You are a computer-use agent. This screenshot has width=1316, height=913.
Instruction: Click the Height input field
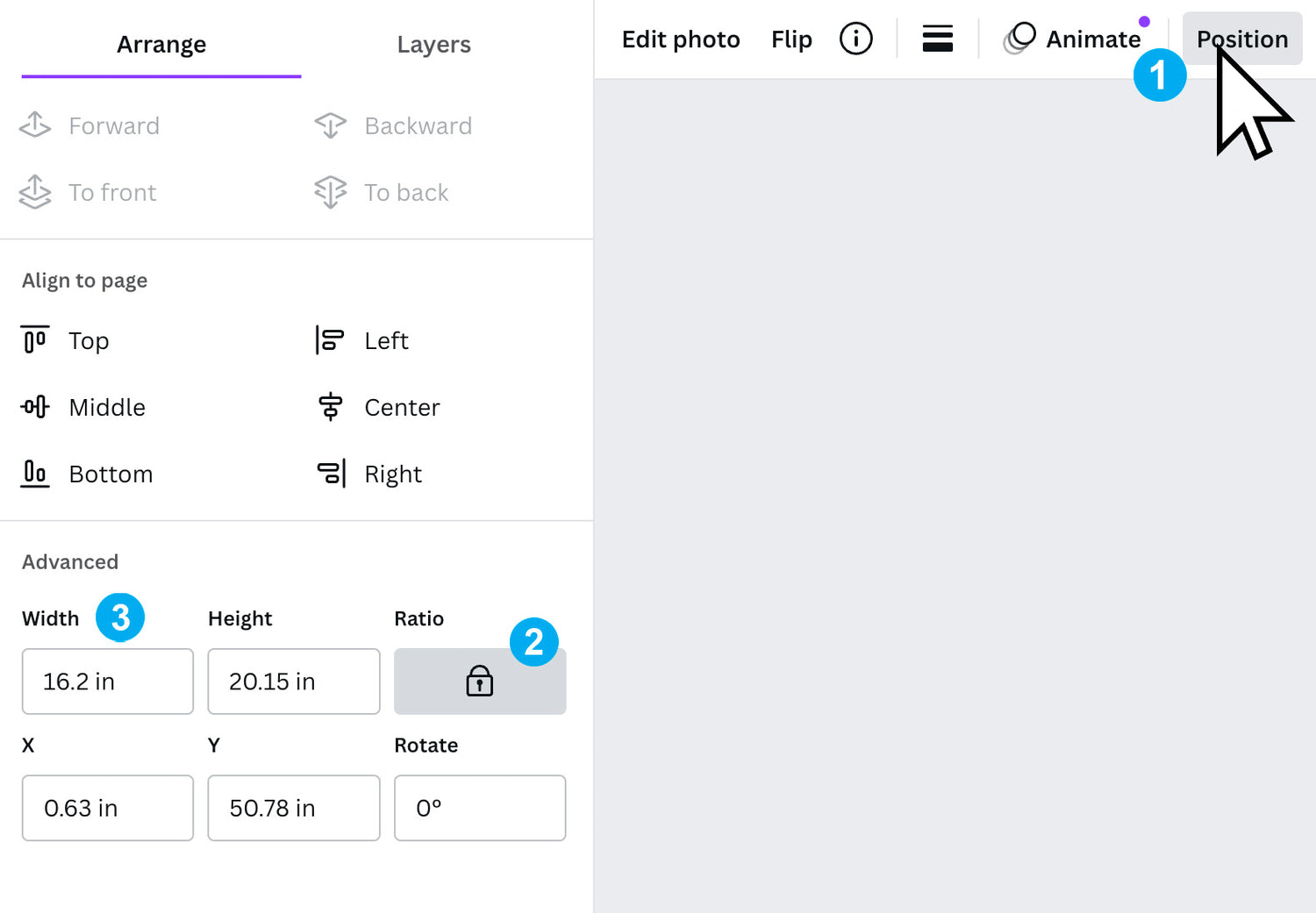coord(293,681)
